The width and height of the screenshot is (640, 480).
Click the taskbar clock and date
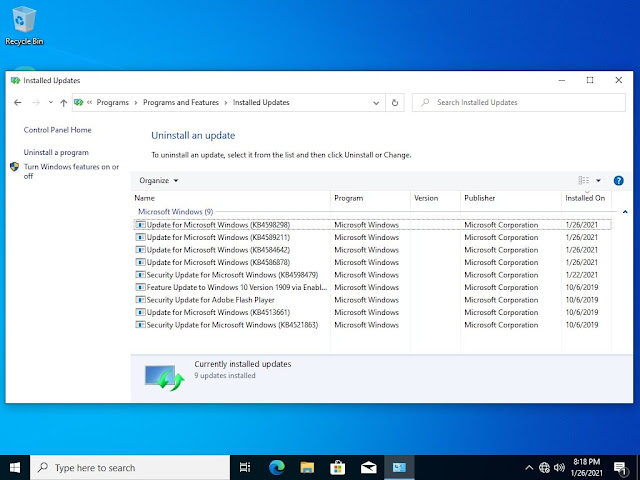point(587,467)
